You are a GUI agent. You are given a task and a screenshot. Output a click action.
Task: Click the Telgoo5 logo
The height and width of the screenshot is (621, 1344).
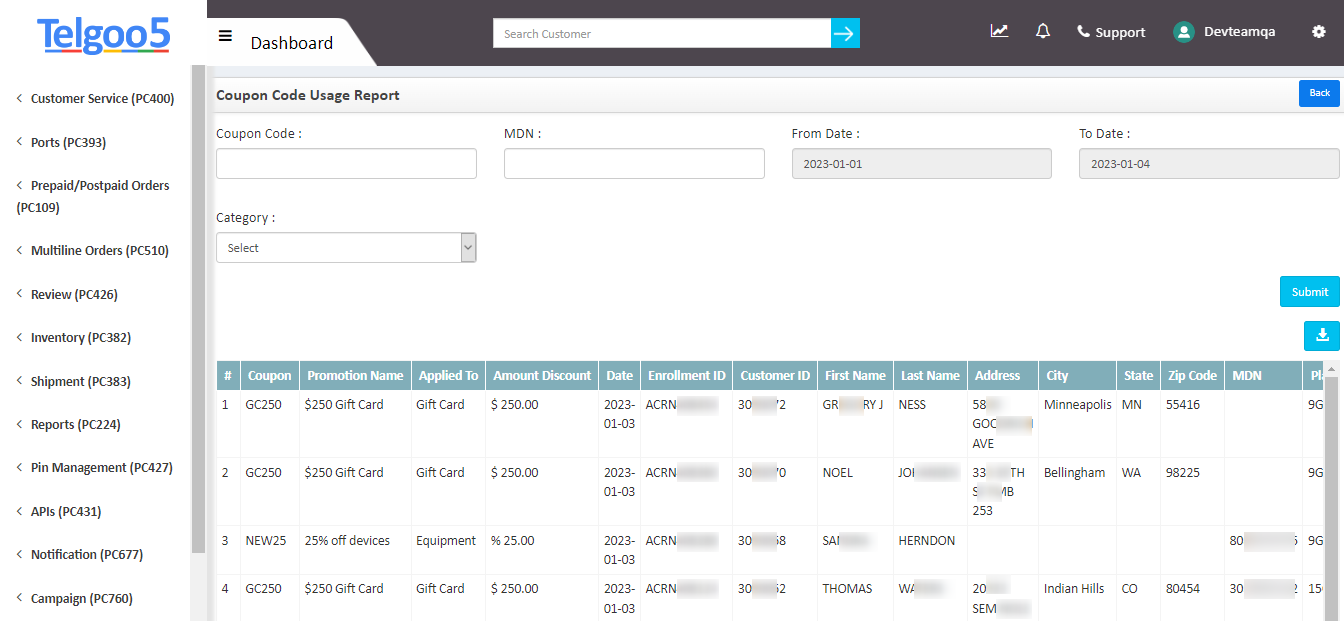pyautogui.click(x=104, y=36)
